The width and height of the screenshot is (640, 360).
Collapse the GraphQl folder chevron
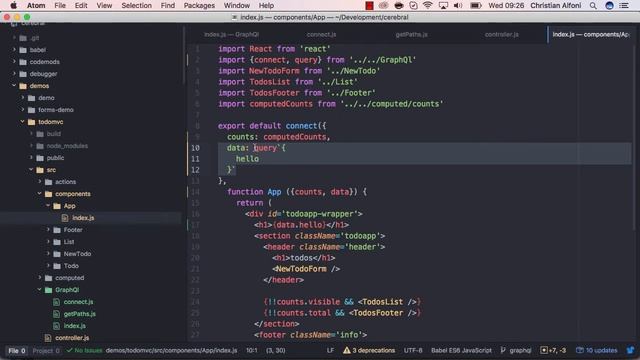40,289
